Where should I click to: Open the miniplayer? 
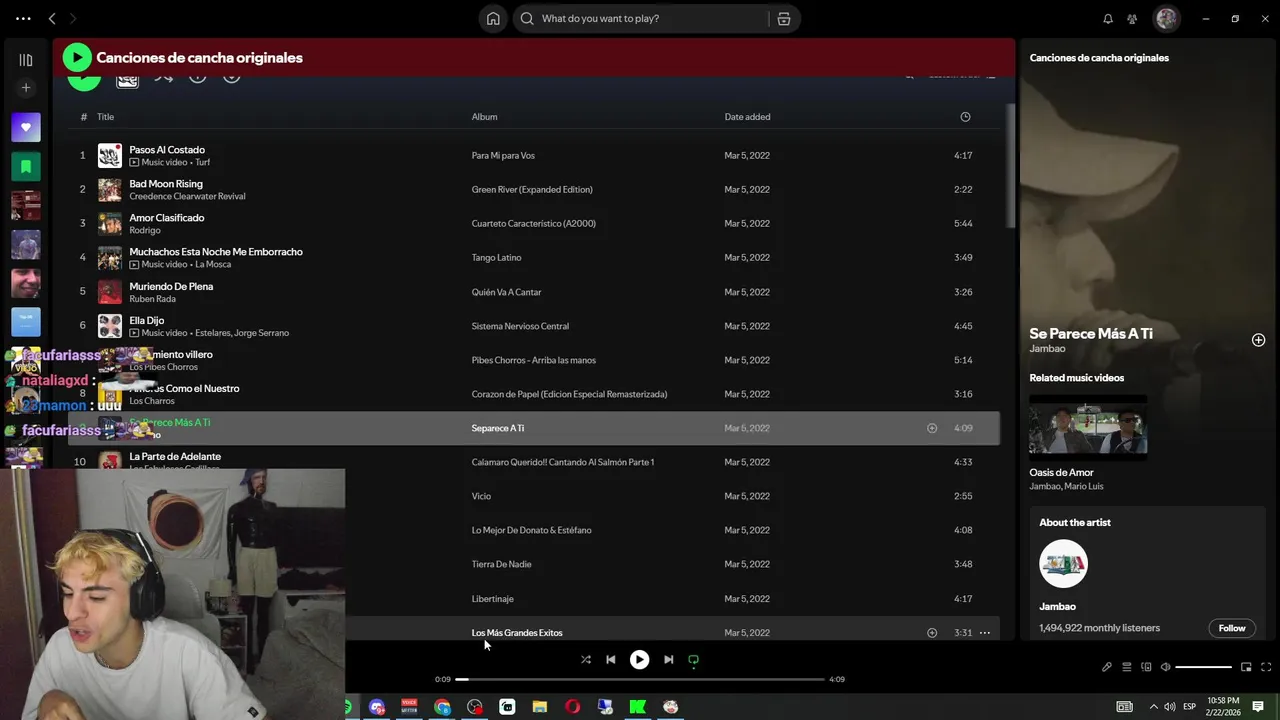(x=1246, y=667)
